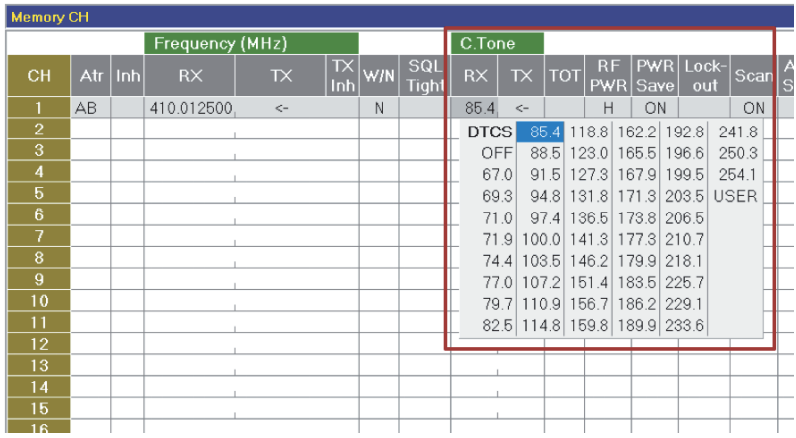Screen dimensions: 796x438
Task: Pick the 88.5 tone value
Action: (545, 153)
